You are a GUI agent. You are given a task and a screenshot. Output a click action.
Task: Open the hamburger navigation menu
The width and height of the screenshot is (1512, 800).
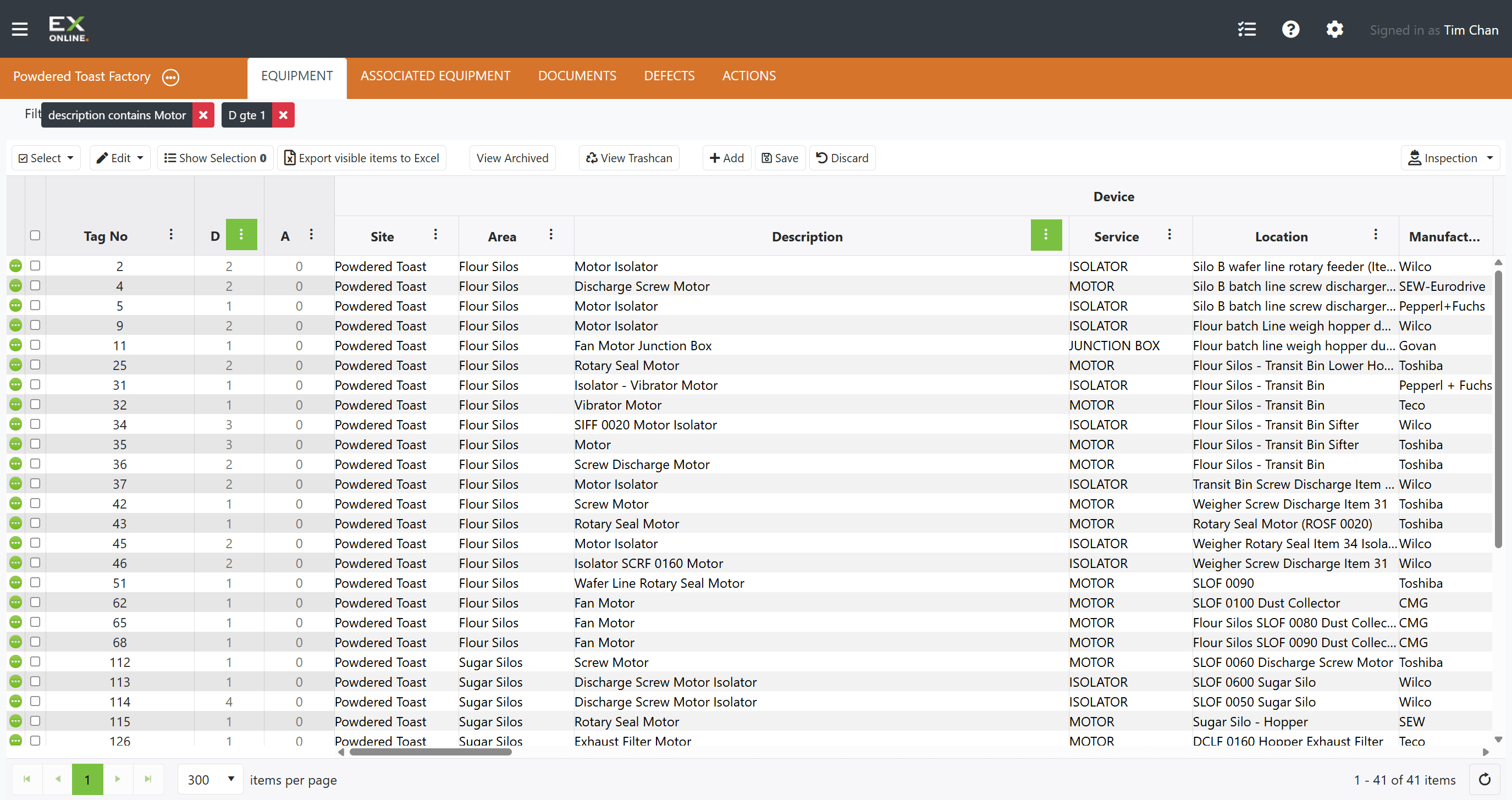coord(20,29)
